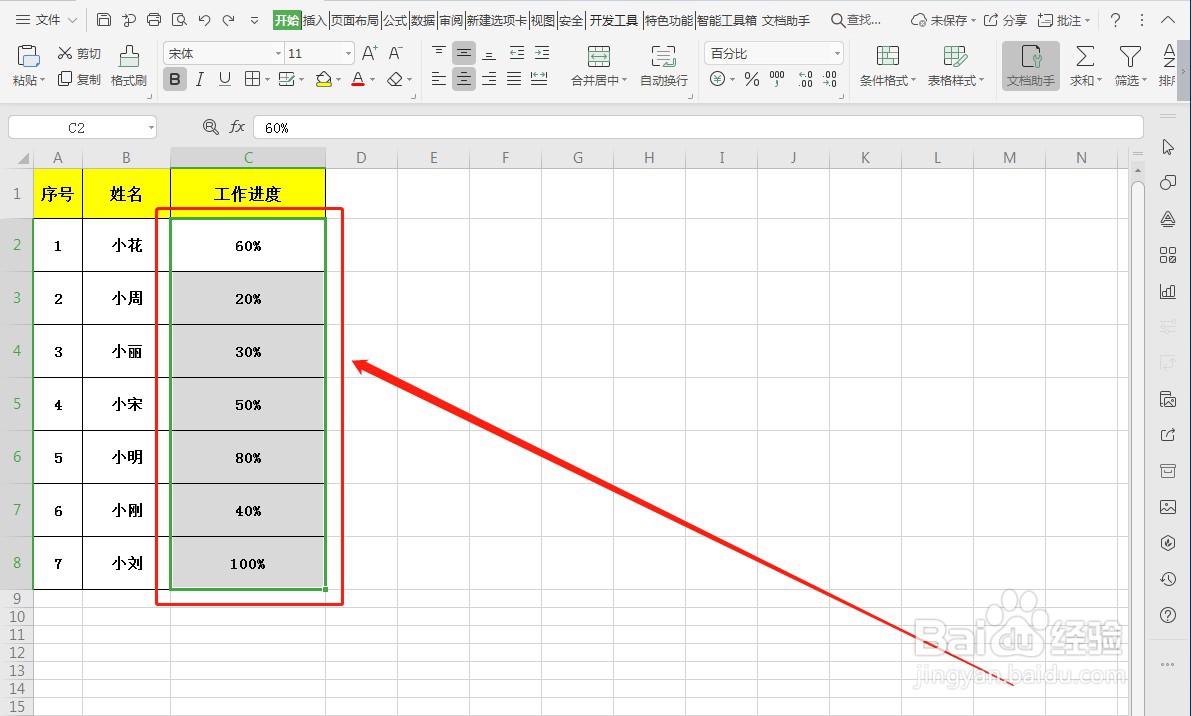The width and height of the screenshot is (1191, 716).
Task: Click the Save icon in quick access bar
Action: click(104, 20)
